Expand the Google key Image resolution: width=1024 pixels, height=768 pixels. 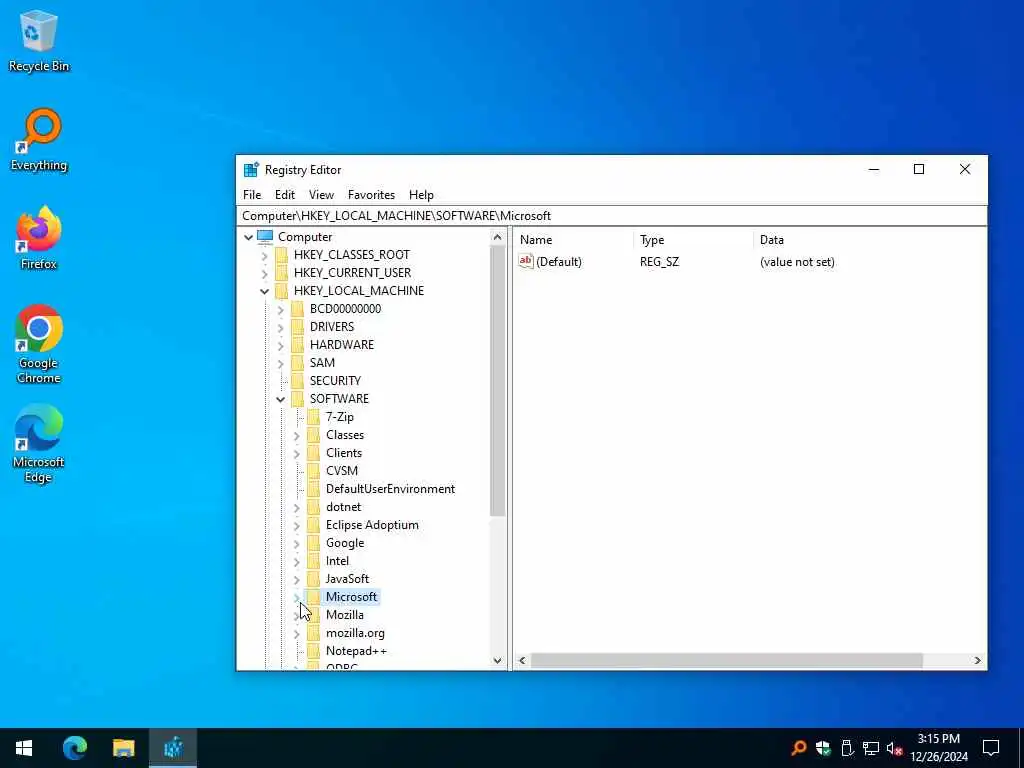click(x=296, y=543)
